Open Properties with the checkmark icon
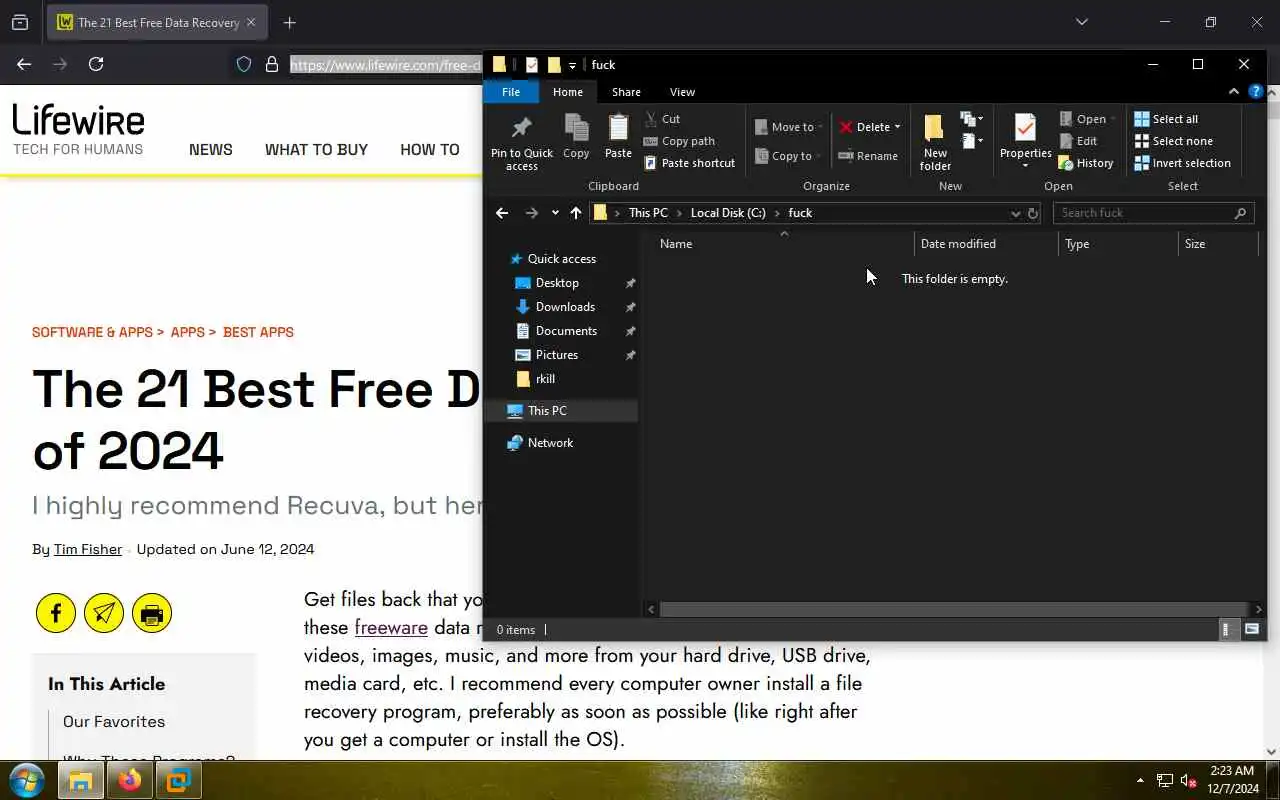The height and width of the screenshot is (800, 1280). pyautogui.click(x=1025, y=134)
